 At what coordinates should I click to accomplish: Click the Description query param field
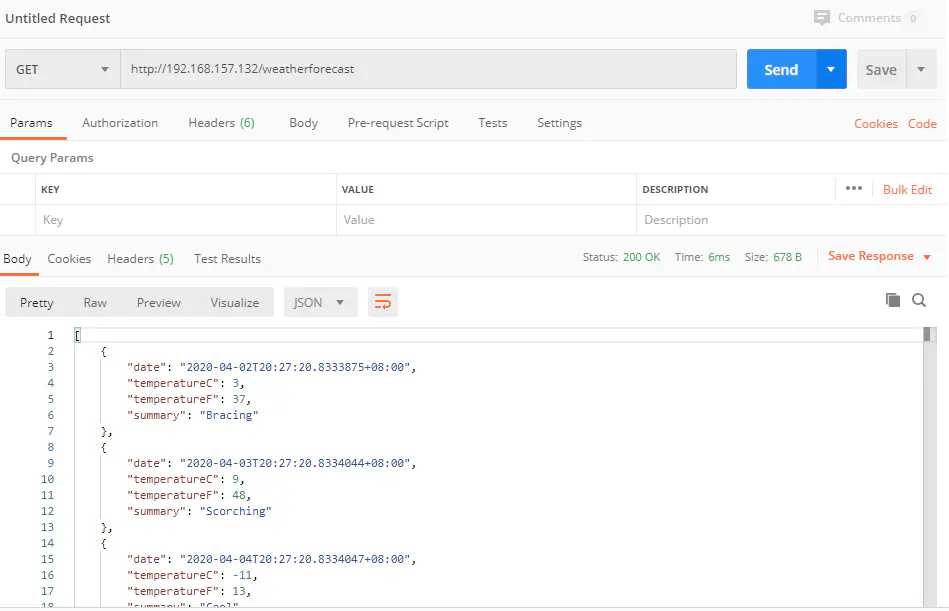point(790,220)
